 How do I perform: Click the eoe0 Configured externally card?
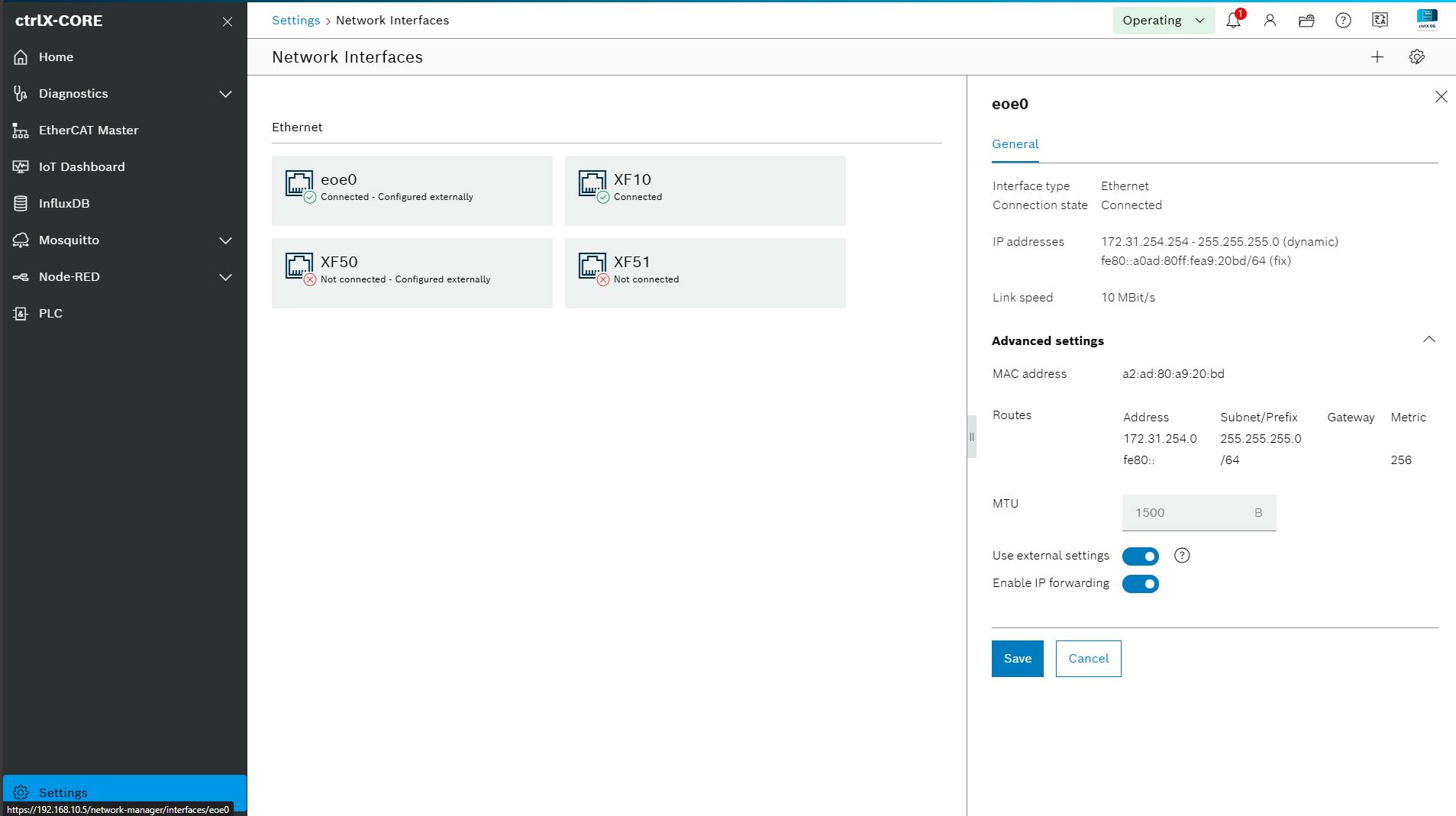pos(412,191)
